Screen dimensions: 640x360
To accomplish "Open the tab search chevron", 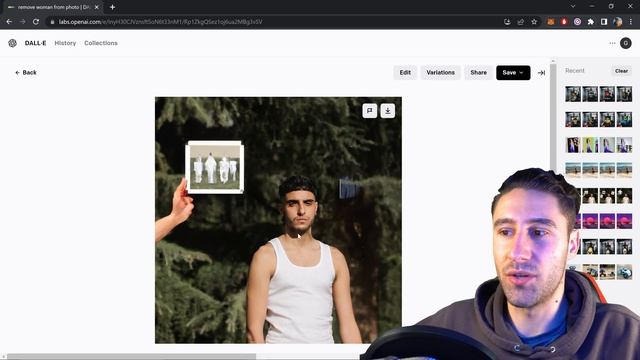I will (573, 7).
